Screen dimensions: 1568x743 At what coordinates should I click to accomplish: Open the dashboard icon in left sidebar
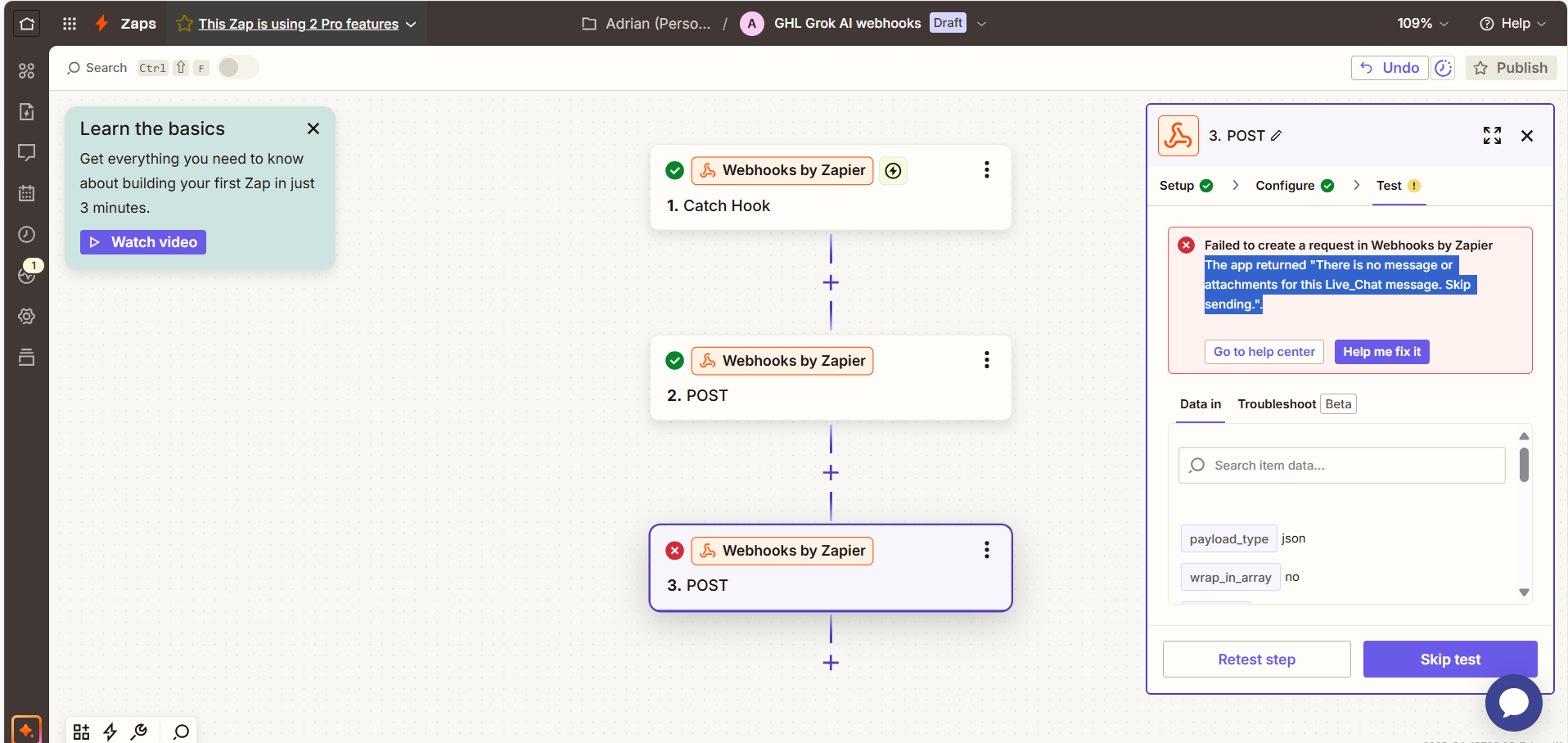point(27,71)
